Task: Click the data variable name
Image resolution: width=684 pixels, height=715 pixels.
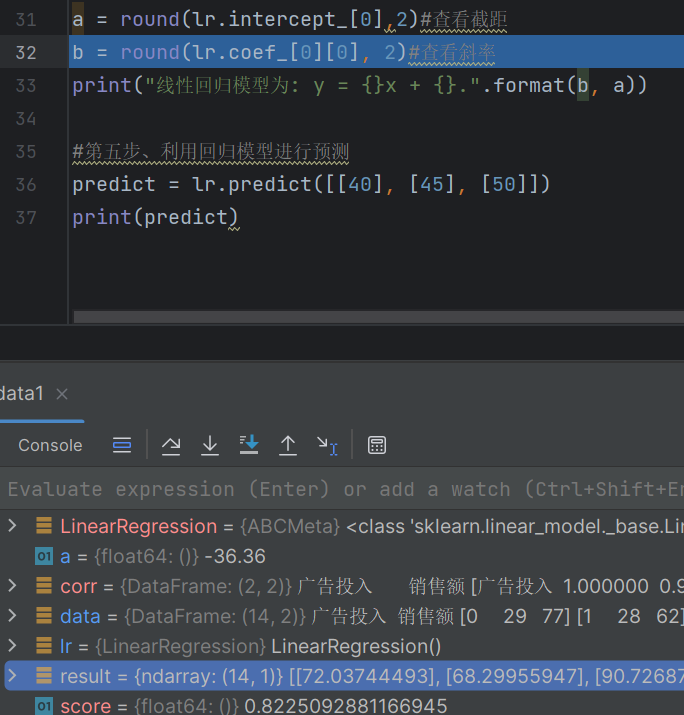Action: click(x=80, y=616)
